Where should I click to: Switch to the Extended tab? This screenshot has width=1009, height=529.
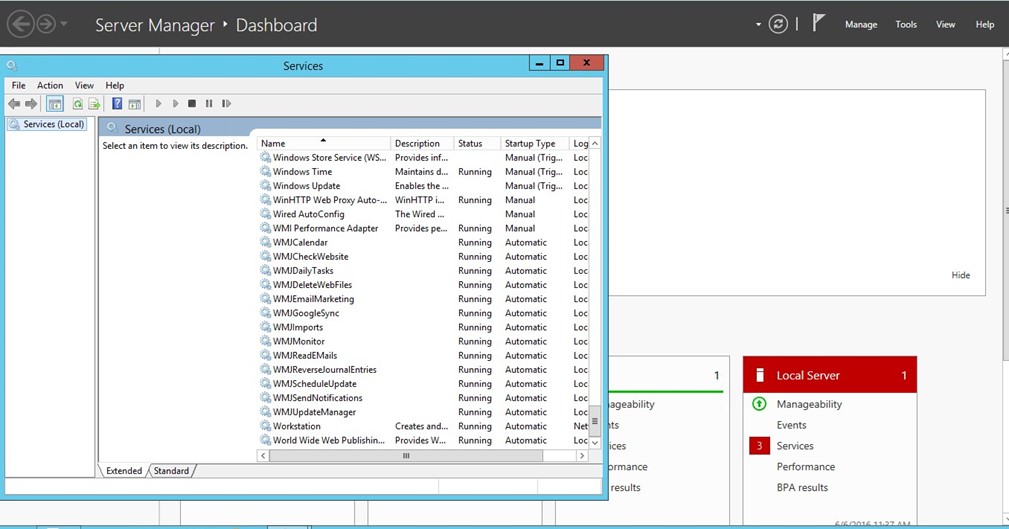124,470
